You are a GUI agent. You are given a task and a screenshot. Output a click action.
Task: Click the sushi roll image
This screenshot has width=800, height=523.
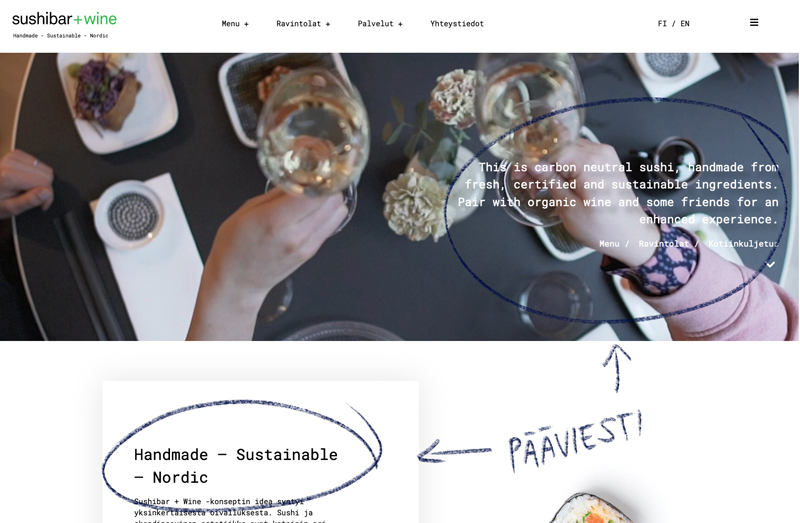pyautogui.click(x=592, y=508)
